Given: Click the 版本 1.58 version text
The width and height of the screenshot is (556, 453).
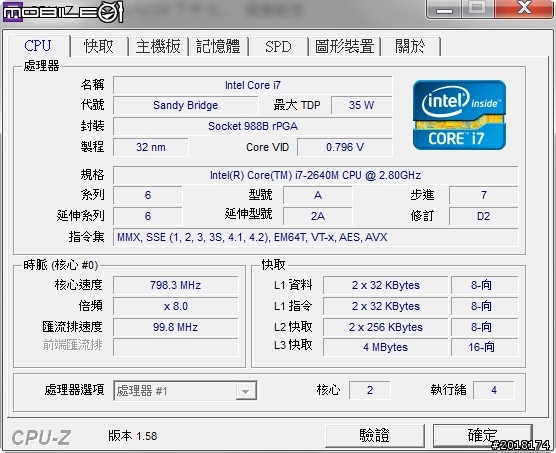Looking at the screenshot, I should pos(133,436).
